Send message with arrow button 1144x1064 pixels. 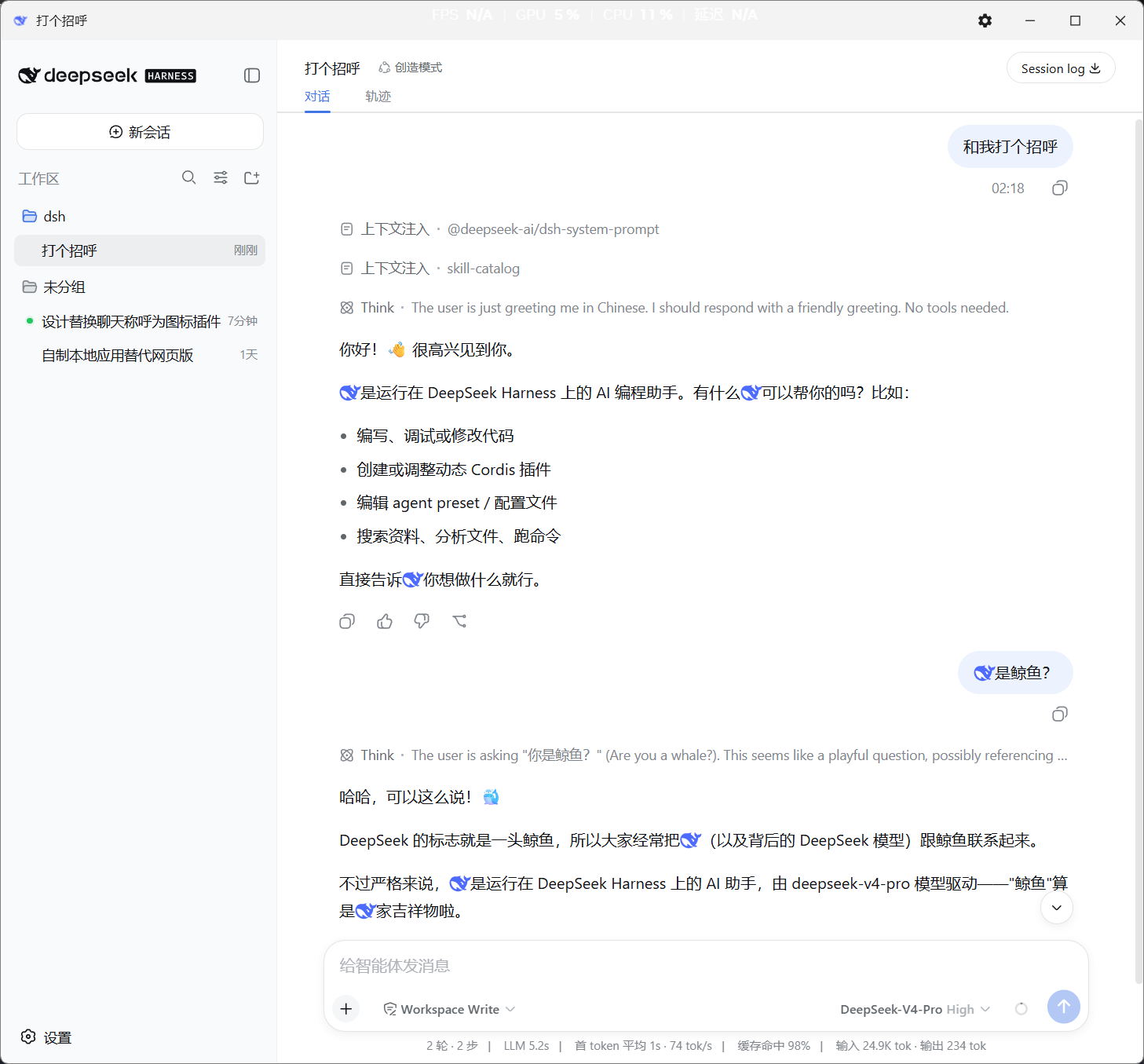(1064, 1006)
